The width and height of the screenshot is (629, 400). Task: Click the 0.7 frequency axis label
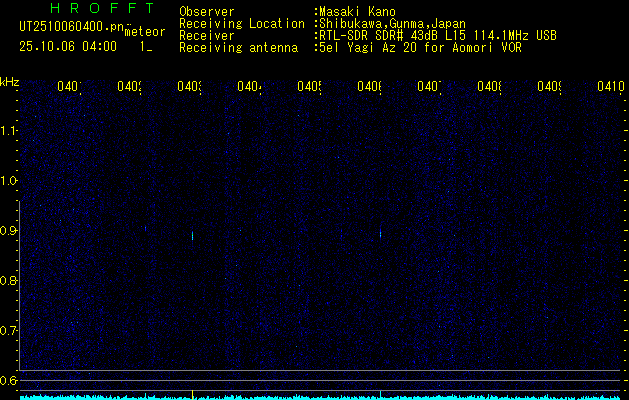(8, 331)
